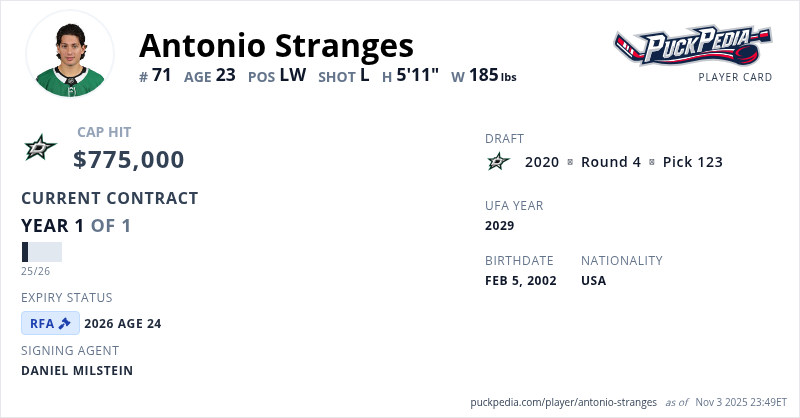Viewport: 800px width, 418px height.
Task: Click the 2020 draft year
Action: tap(542, 162)
